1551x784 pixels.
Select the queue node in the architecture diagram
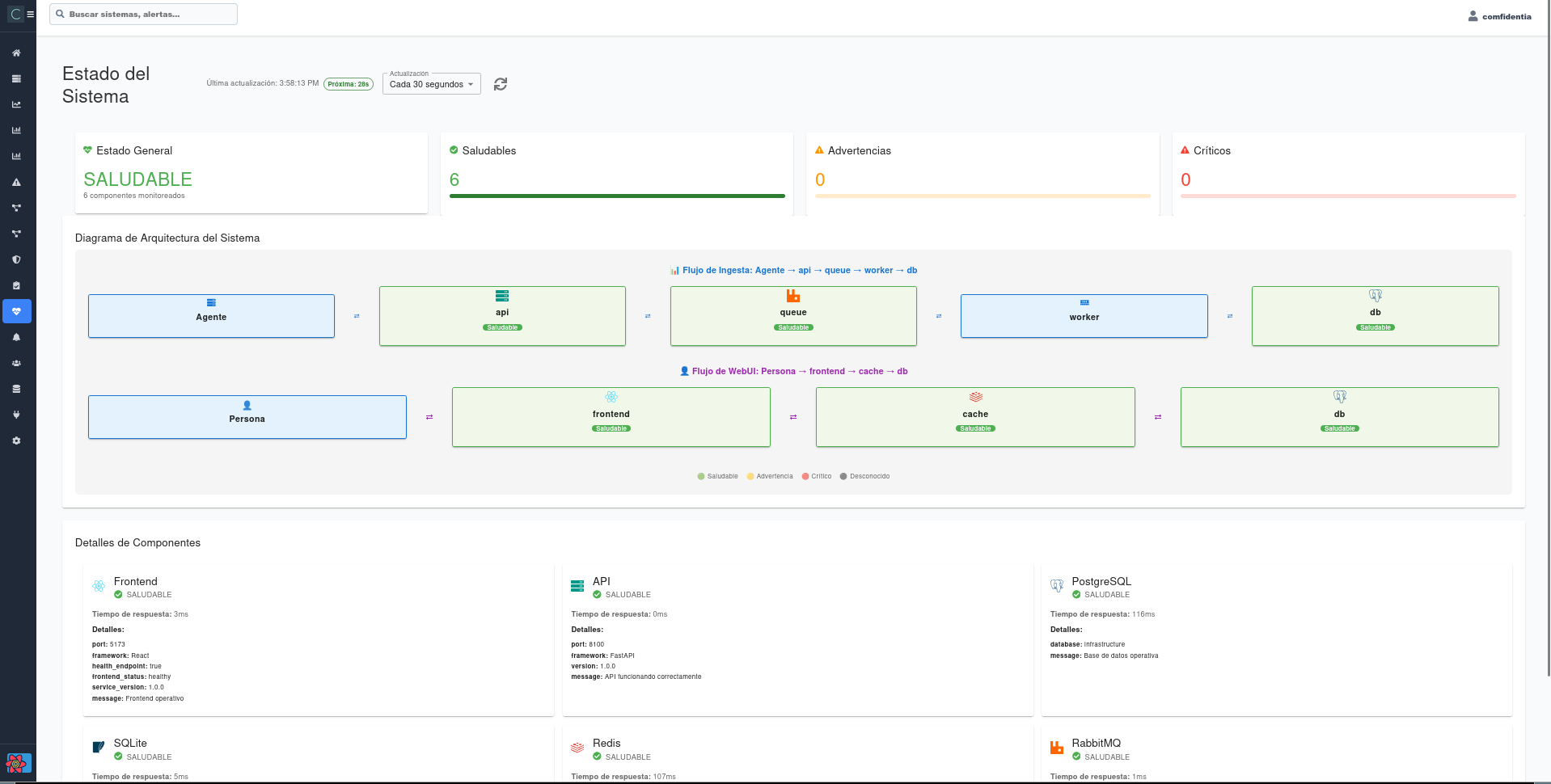pyautogui.click(x=792, y=315)
